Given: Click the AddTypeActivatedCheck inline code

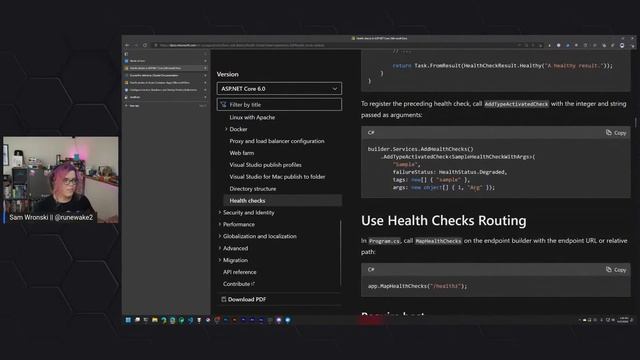Looking at the screenshot, I should (516, 104).
